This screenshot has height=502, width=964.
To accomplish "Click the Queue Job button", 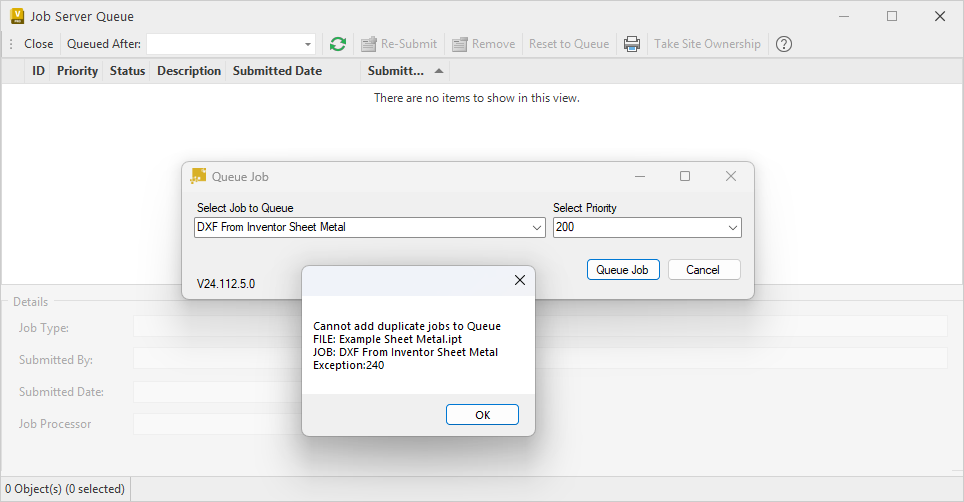I will pos(623,270).
